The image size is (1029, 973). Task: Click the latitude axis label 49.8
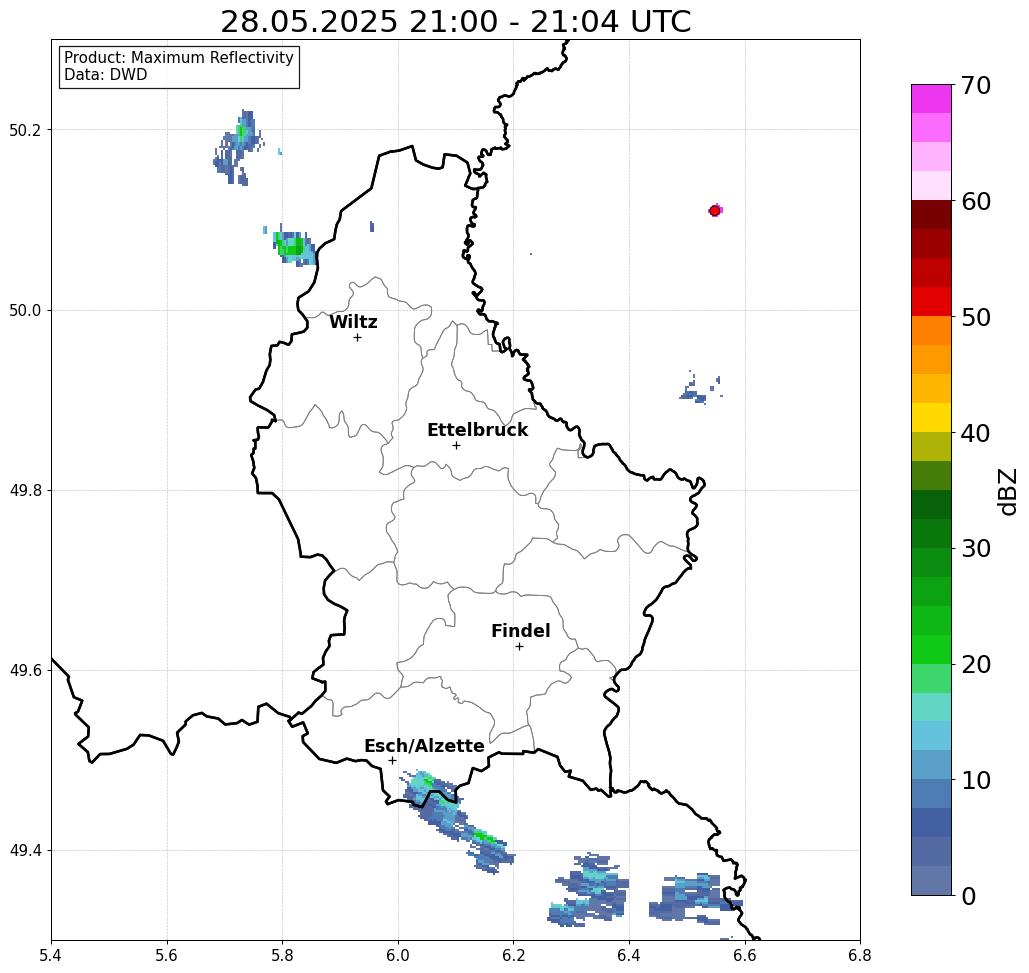coord(25,491)
